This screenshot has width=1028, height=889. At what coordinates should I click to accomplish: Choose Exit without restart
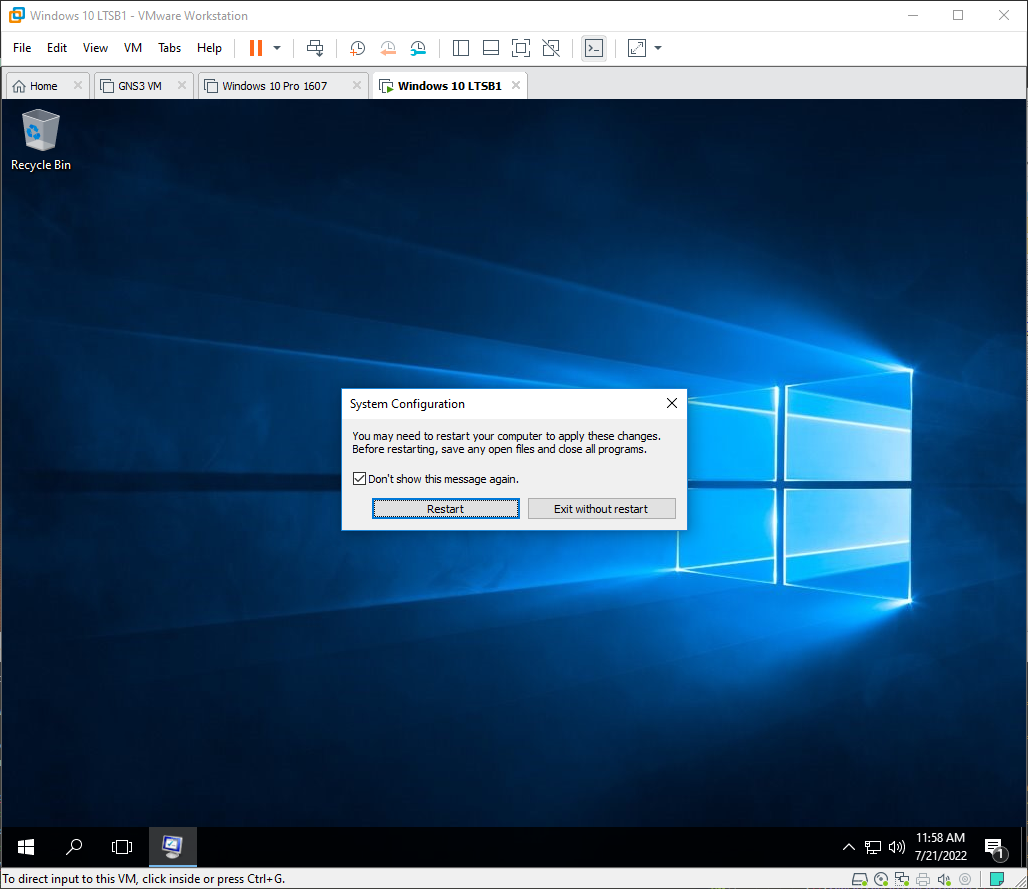601,509
